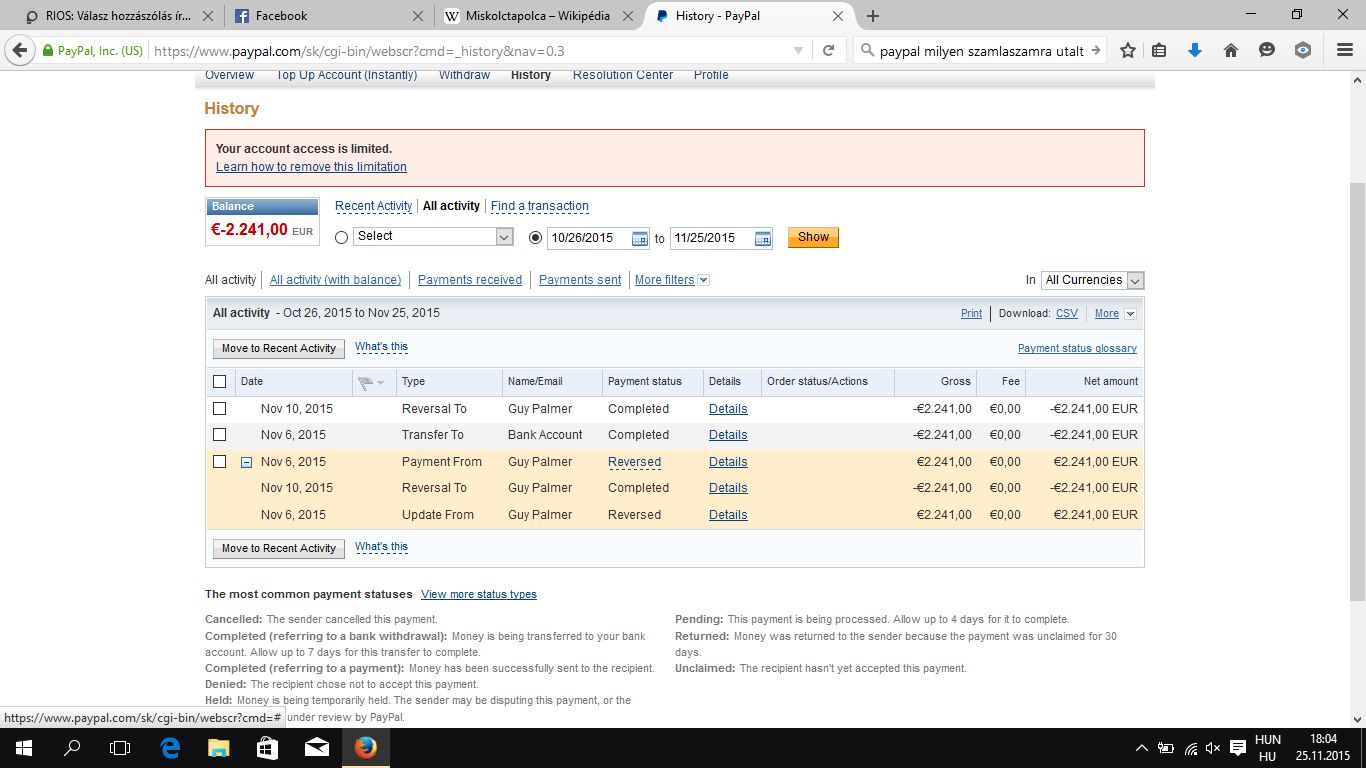1366x768 pixels.
Task: Click the Firefox search box
Action: click(980, 50)
